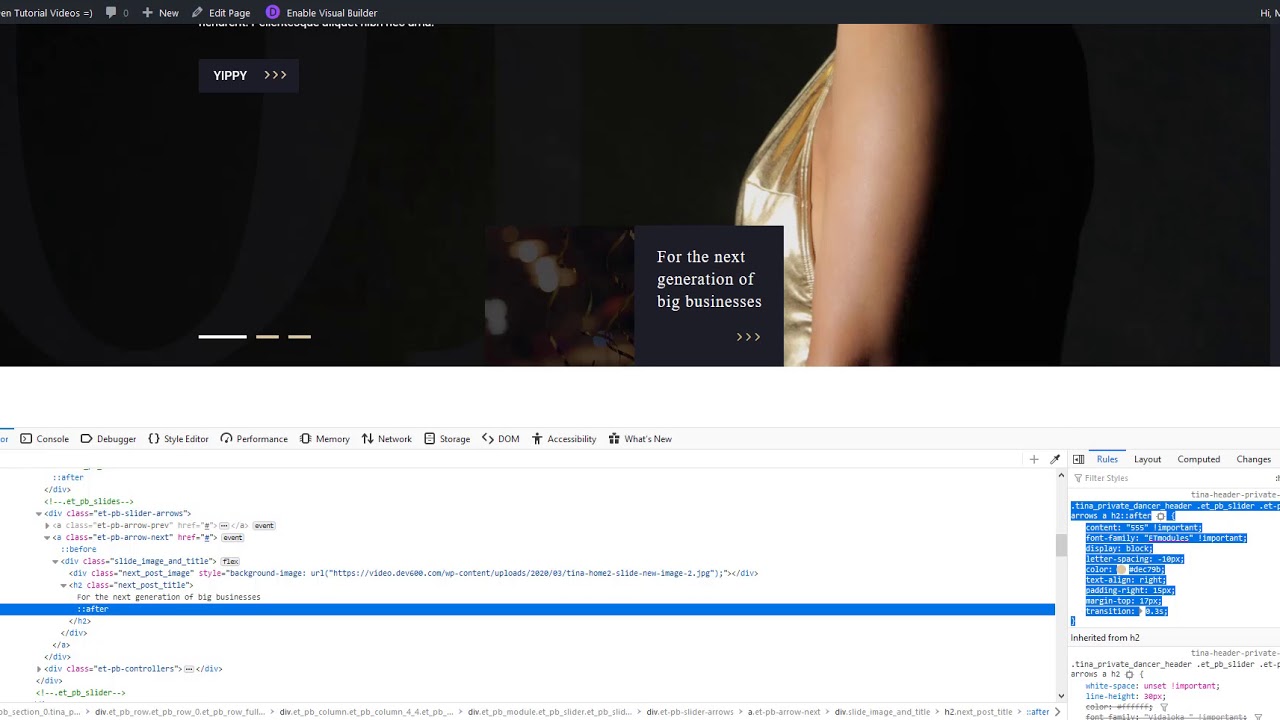Click selector highlighter icon next to h2::after
Viewport: 1280px width, 720px height.
point(1160,516)
